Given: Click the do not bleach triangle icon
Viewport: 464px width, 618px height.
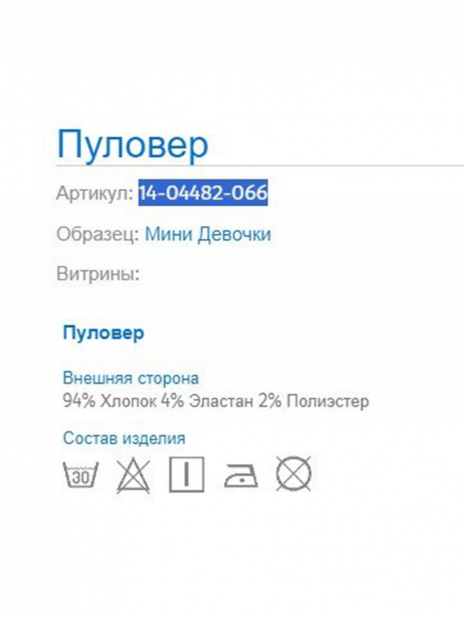Looking at the screenshot, I should click(x=133, y=475).
